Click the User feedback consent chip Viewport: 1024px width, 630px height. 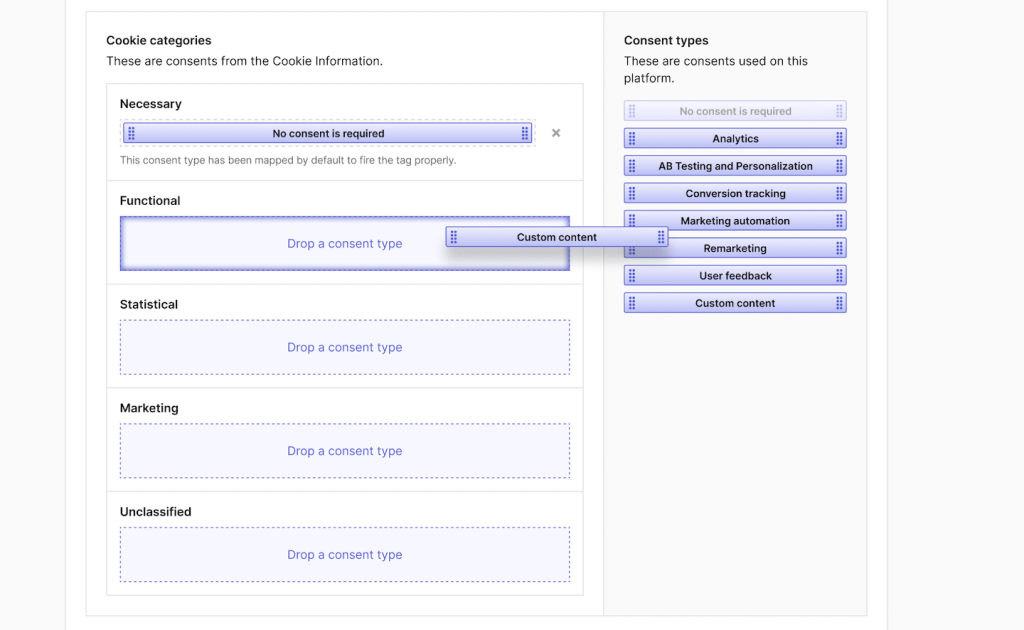[735, 275]
